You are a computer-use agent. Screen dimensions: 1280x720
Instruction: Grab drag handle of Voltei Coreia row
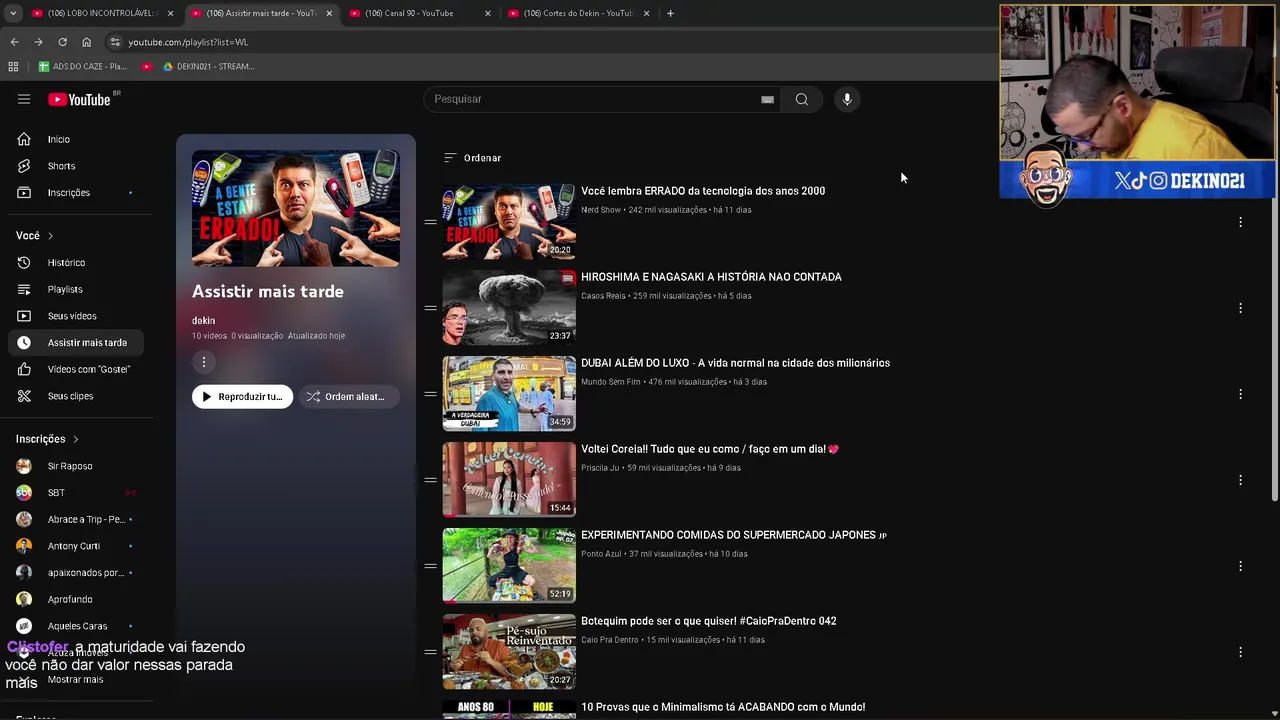click(430, 480)
